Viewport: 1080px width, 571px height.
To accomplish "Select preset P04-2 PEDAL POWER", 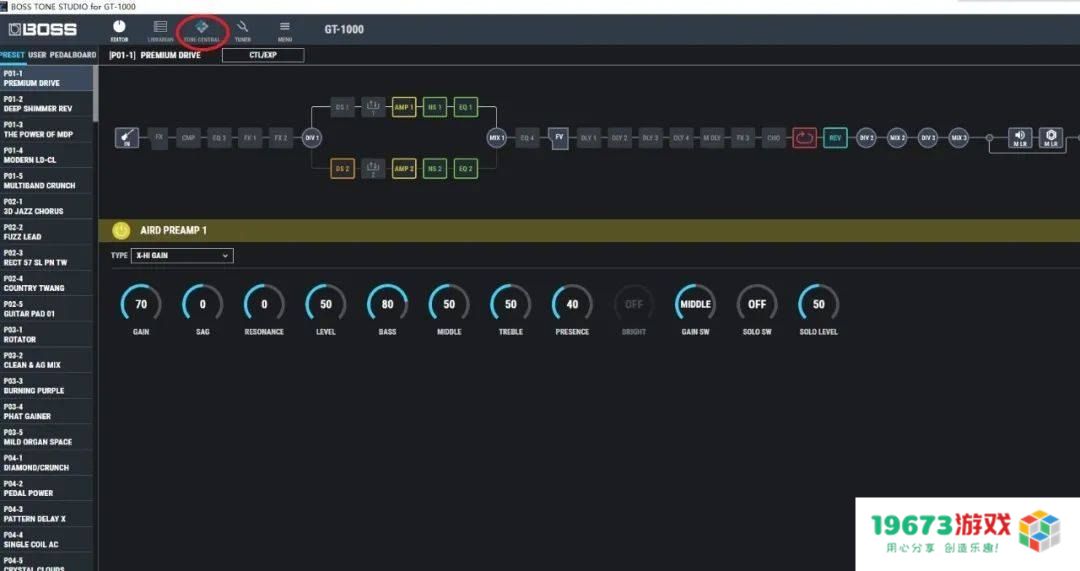I will (46, 488).
